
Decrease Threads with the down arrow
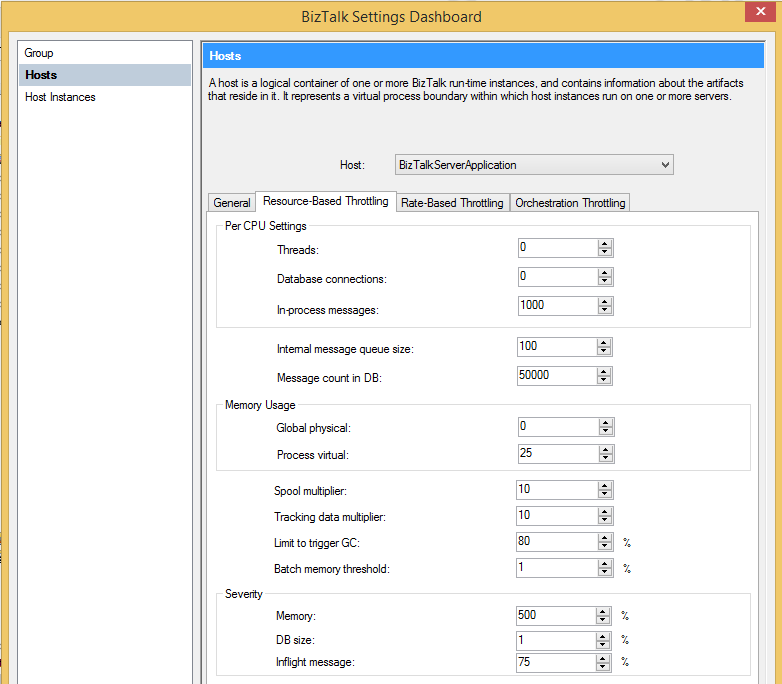coord(605,252)
